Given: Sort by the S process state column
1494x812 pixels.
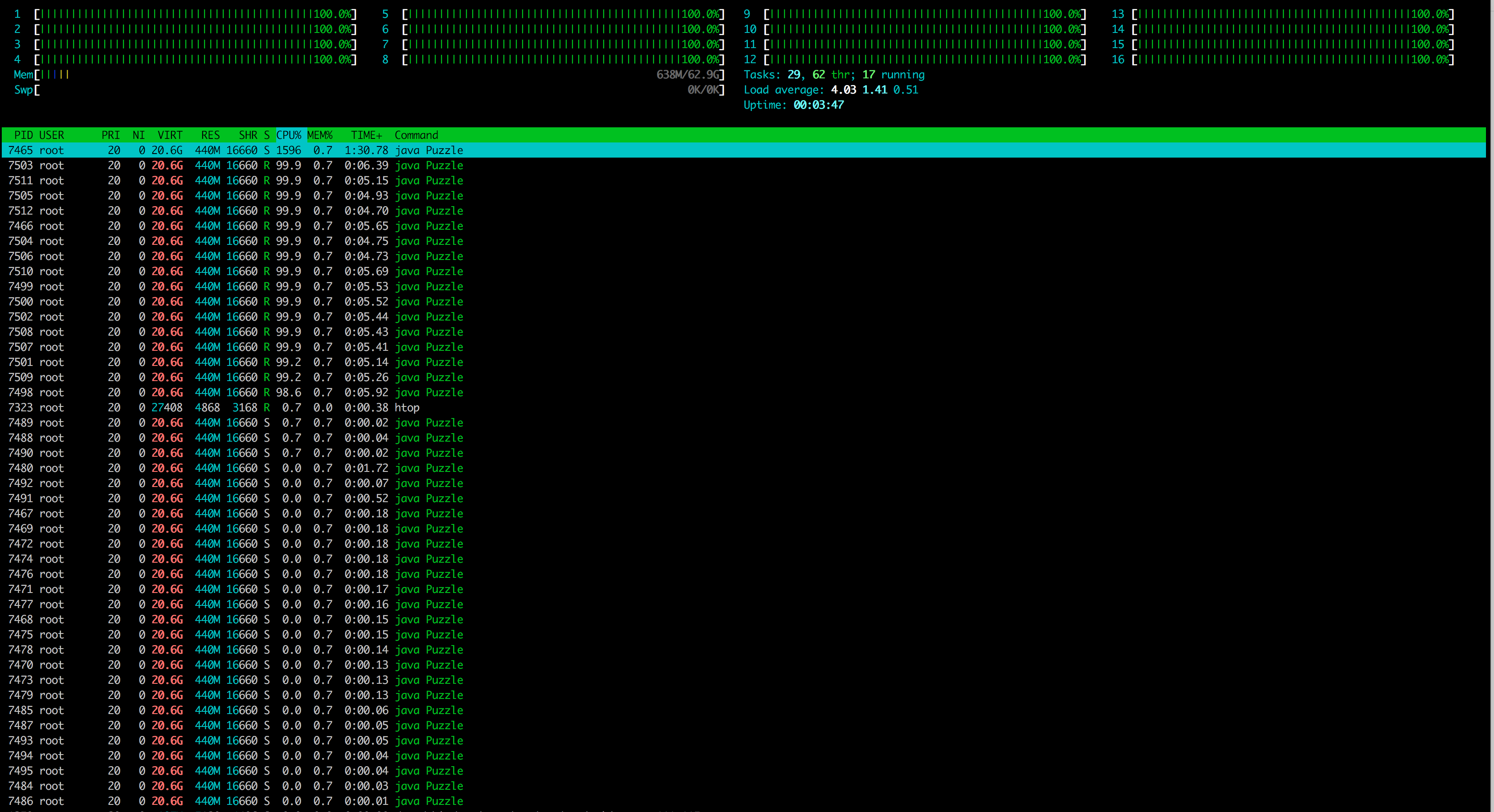Looking at the screenshot, I should tap(267, 135).
